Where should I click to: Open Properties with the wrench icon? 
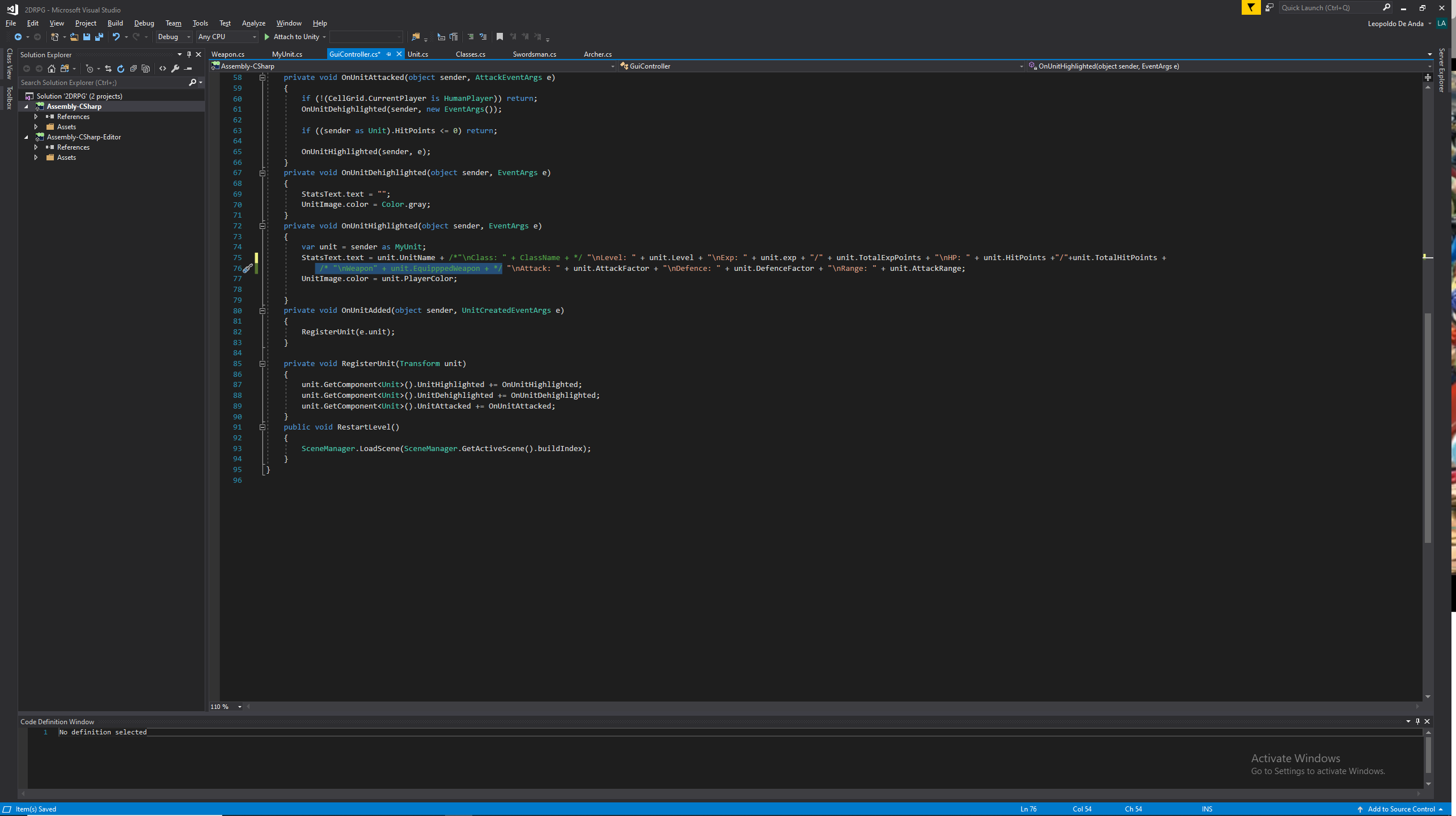point(176,68)
